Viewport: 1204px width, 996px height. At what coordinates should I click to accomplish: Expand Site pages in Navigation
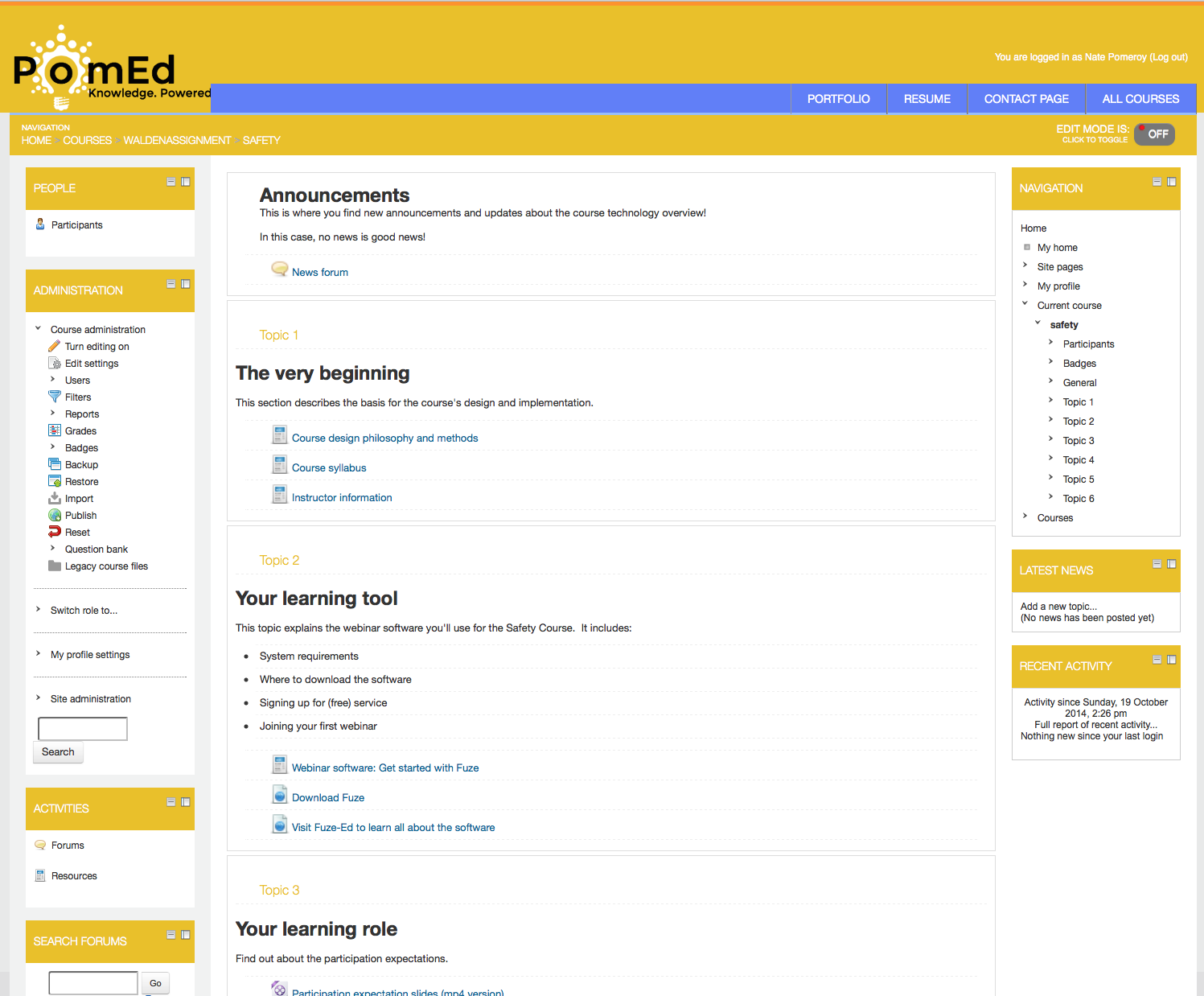(1025, 266)
